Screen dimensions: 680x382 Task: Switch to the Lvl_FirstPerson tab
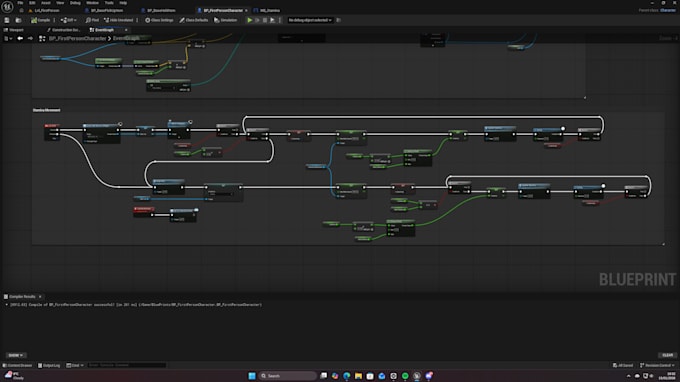pyautogui.click(x=47, y=10)
